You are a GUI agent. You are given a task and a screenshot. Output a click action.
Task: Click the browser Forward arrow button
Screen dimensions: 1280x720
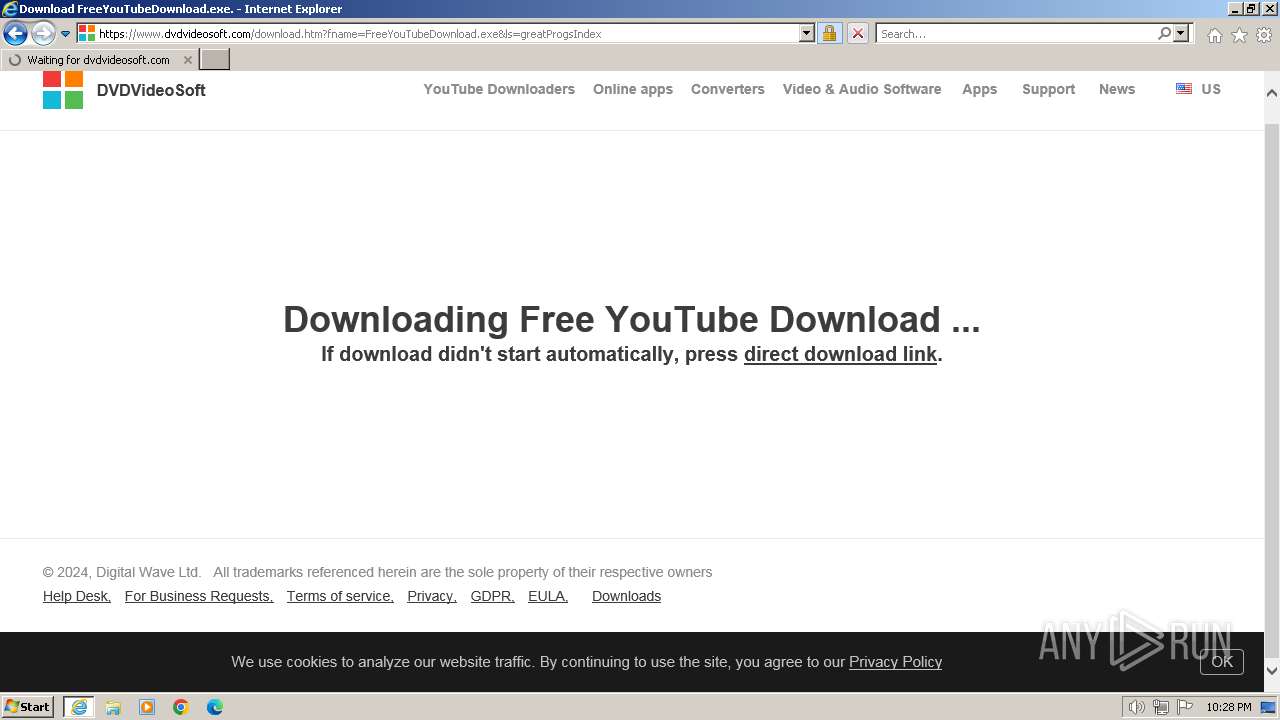coord(43,34)
